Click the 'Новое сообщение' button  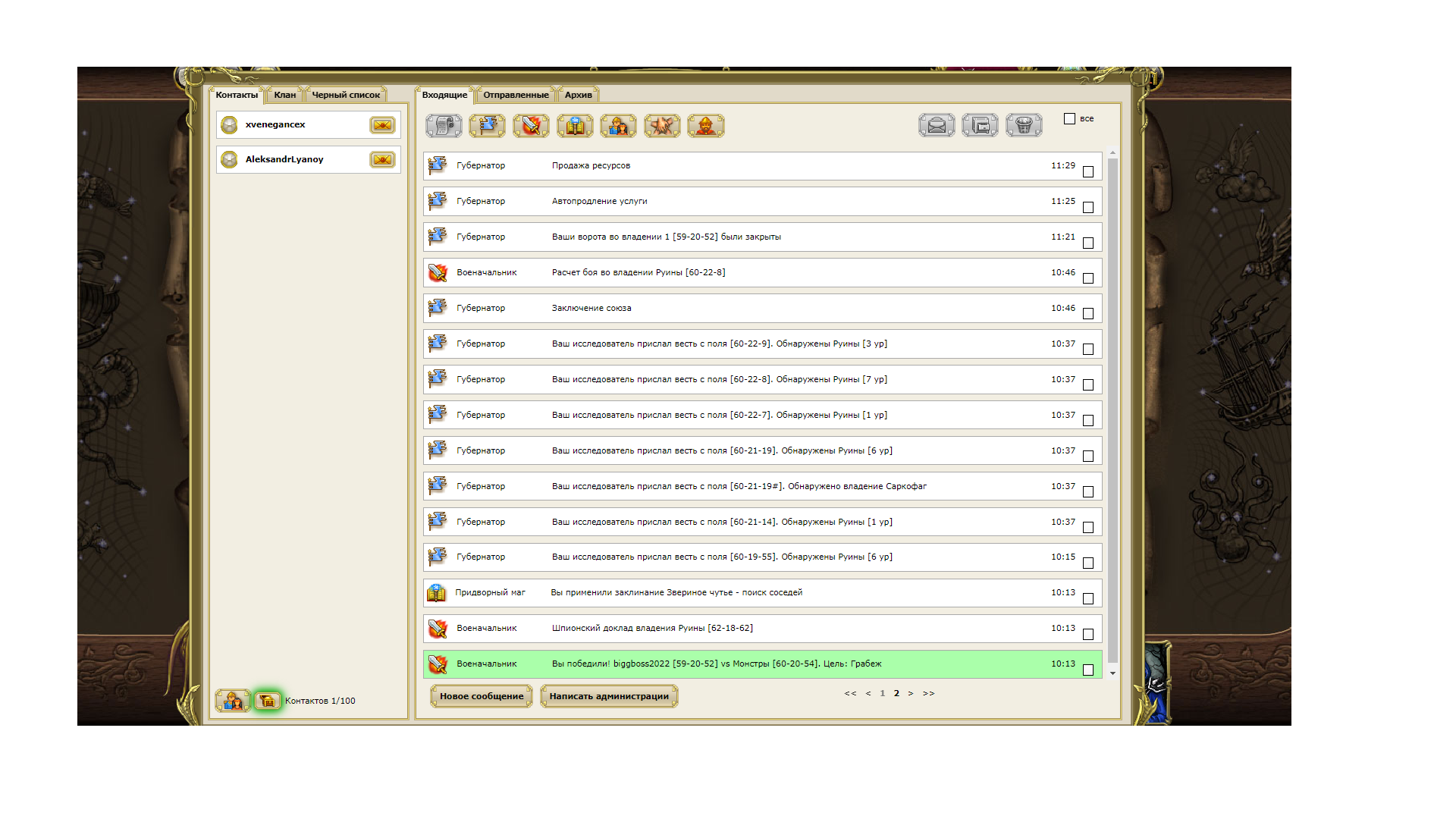482,696
